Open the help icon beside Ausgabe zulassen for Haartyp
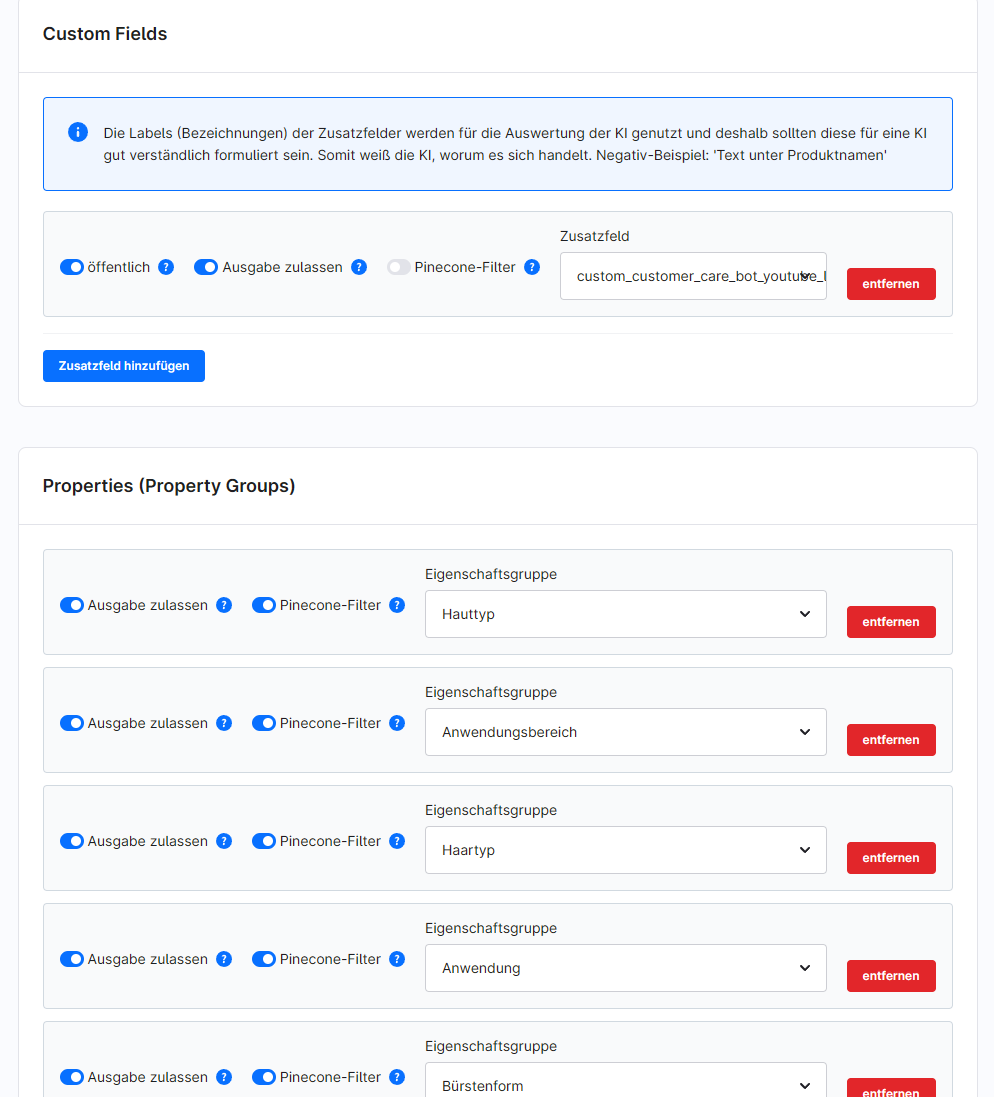 pyautogui.click(x=223, y=841)
